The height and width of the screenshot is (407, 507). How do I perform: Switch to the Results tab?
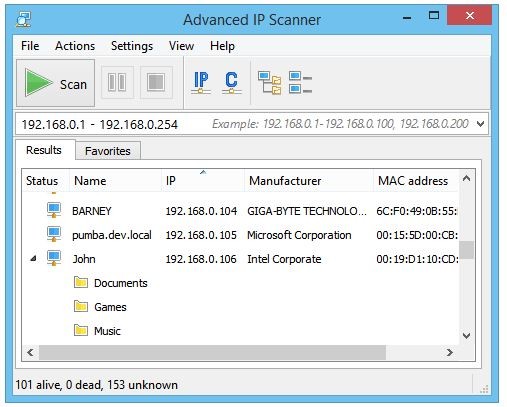44,150
